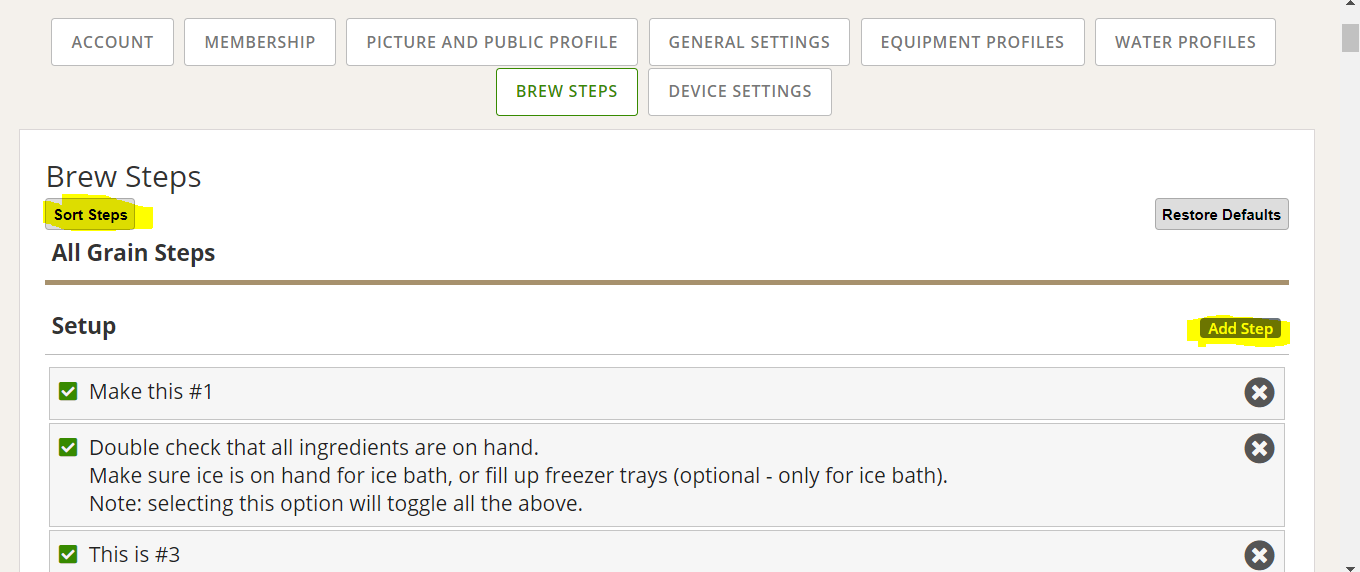This screenshot has height=572, width=1360.
Task: Delete the 'Make this #1' step
Action: tap(1259, 392)
